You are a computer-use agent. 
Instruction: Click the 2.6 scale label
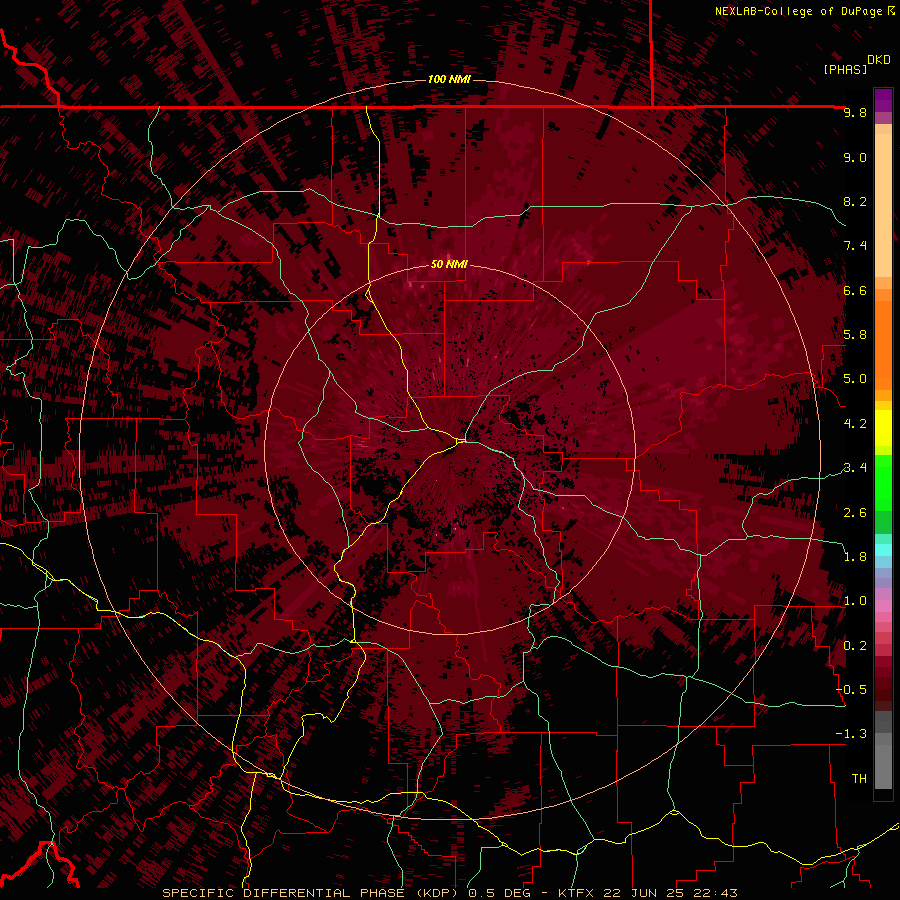click(x=855, y=513)
